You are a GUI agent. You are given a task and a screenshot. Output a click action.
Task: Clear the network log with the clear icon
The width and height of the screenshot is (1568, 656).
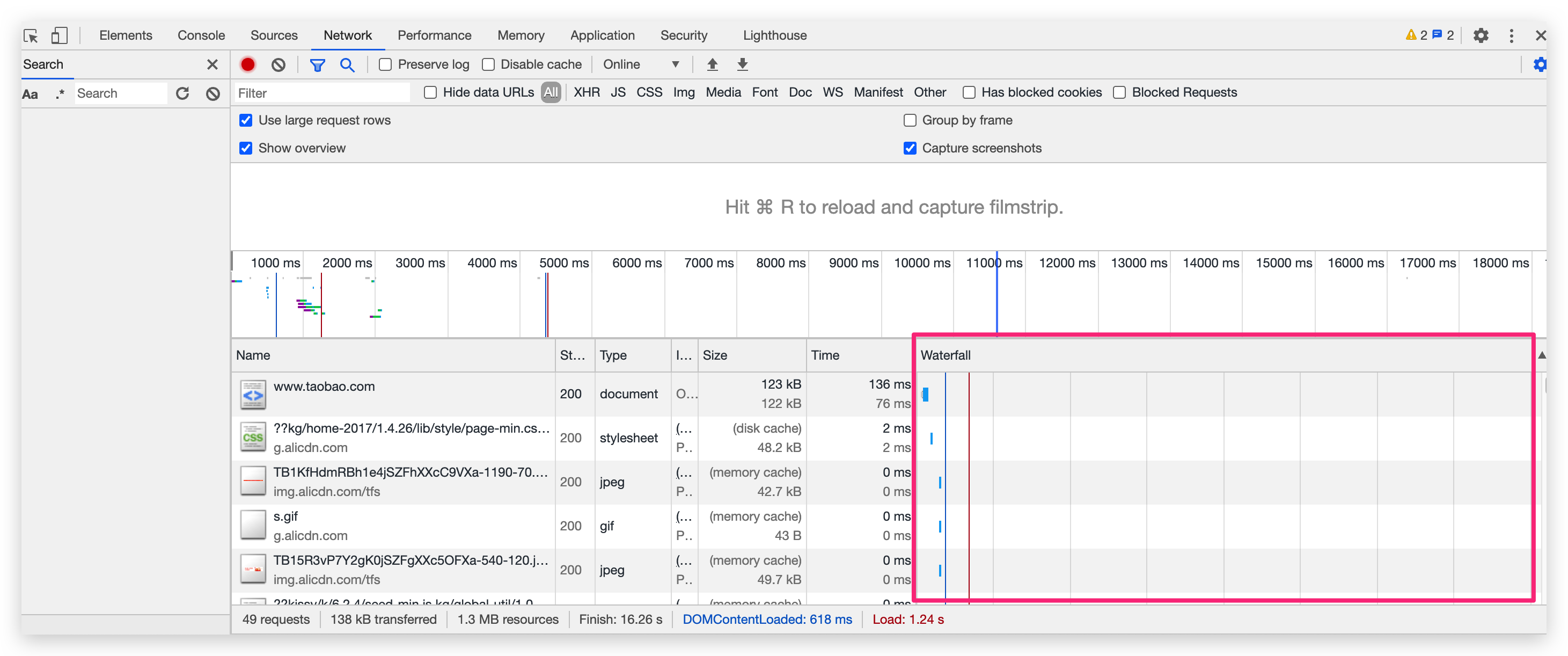coord(278,64)
